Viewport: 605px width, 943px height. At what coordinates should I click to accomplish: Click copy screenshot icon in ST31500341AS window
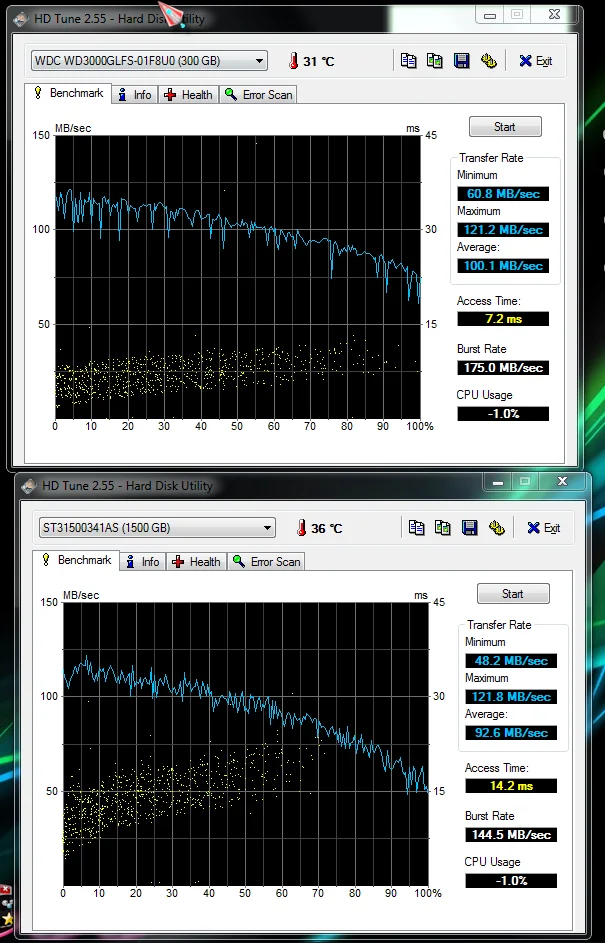point(443,527)
